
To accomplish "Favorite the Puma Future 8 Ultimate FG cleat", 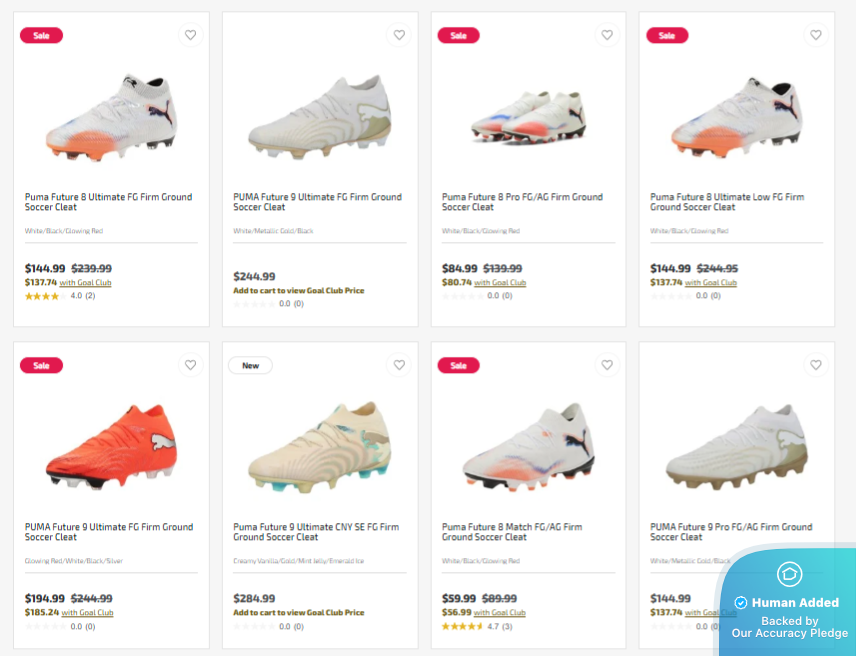I will click(190, 35).
